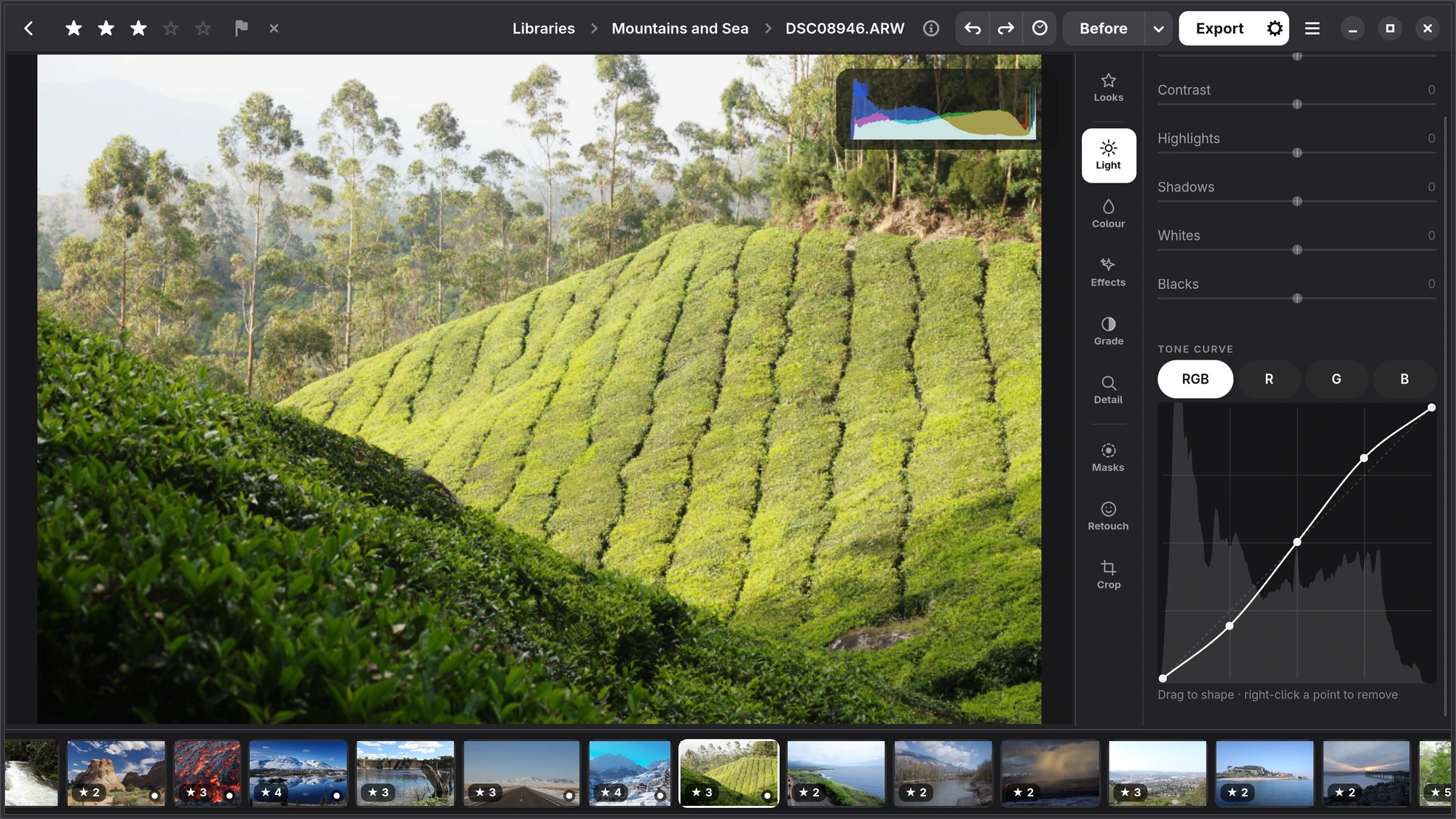Open the Colour panel

click(1108, 213)
